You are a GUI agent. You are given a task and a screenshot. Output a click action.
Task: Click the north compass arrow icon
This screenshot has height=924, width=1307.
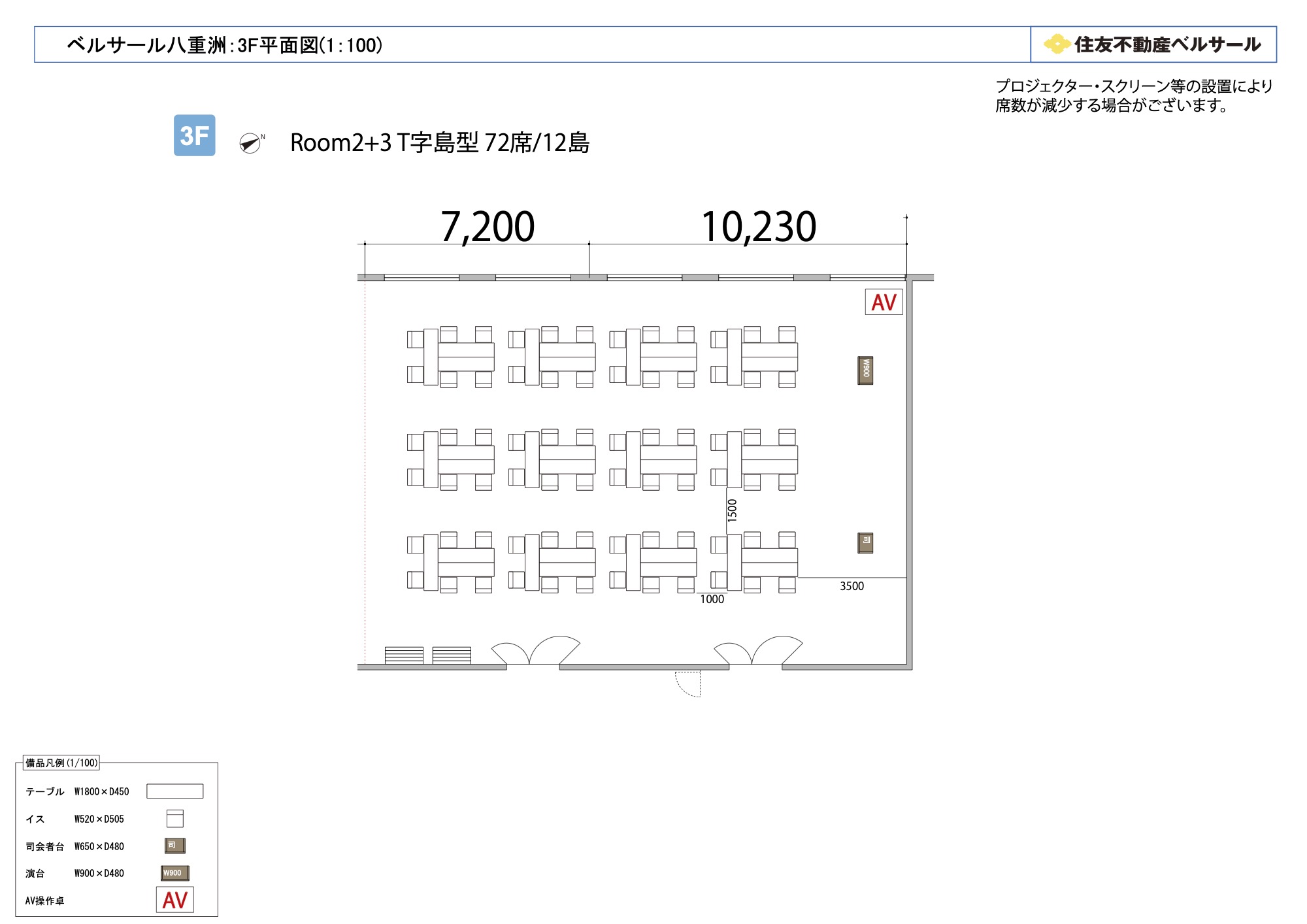click(x=250, y=143)
